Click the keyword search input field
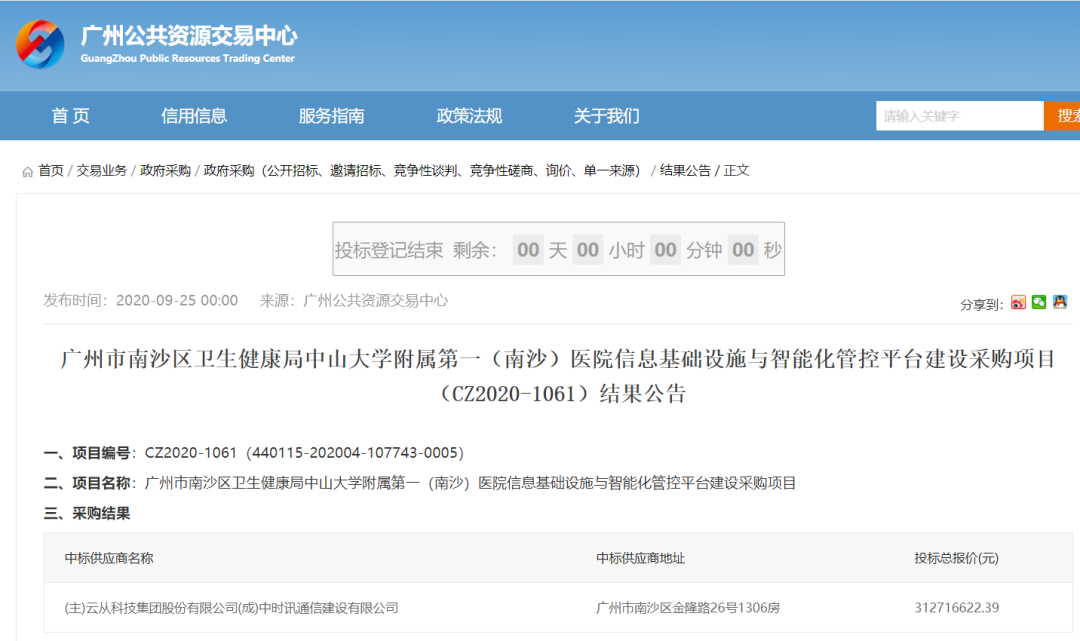Viewport: 1080px width, 641px height. tap(959, 116)
